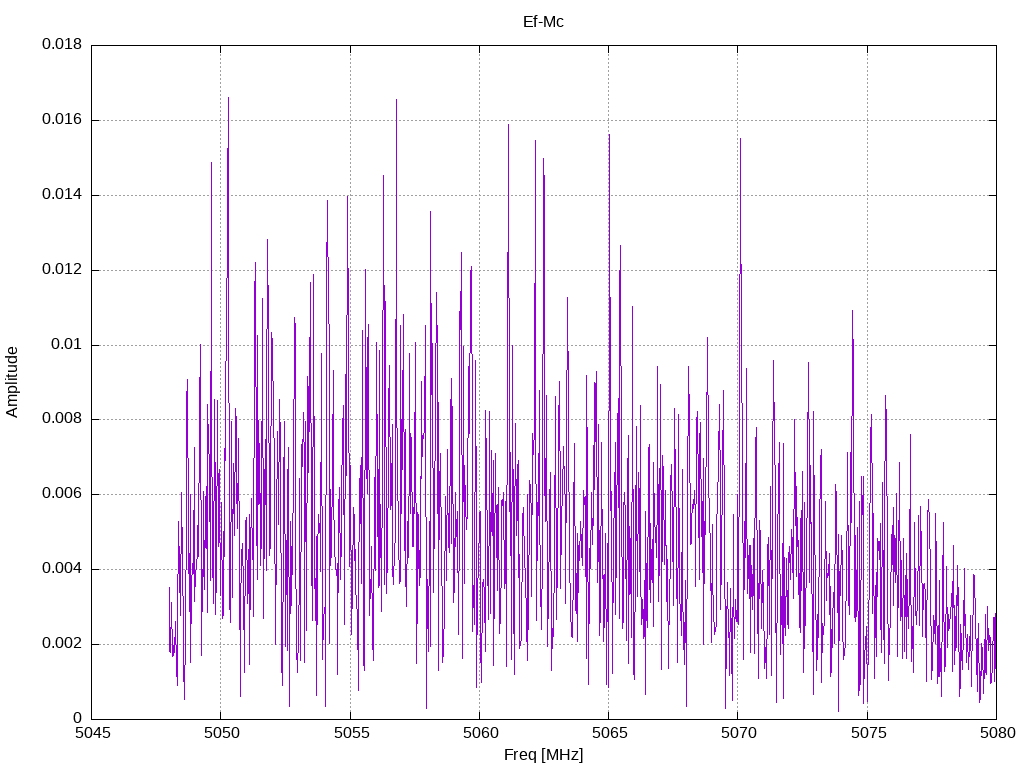
Task: Click the 5075 x-axis tick label
Action: click(868, 733)
